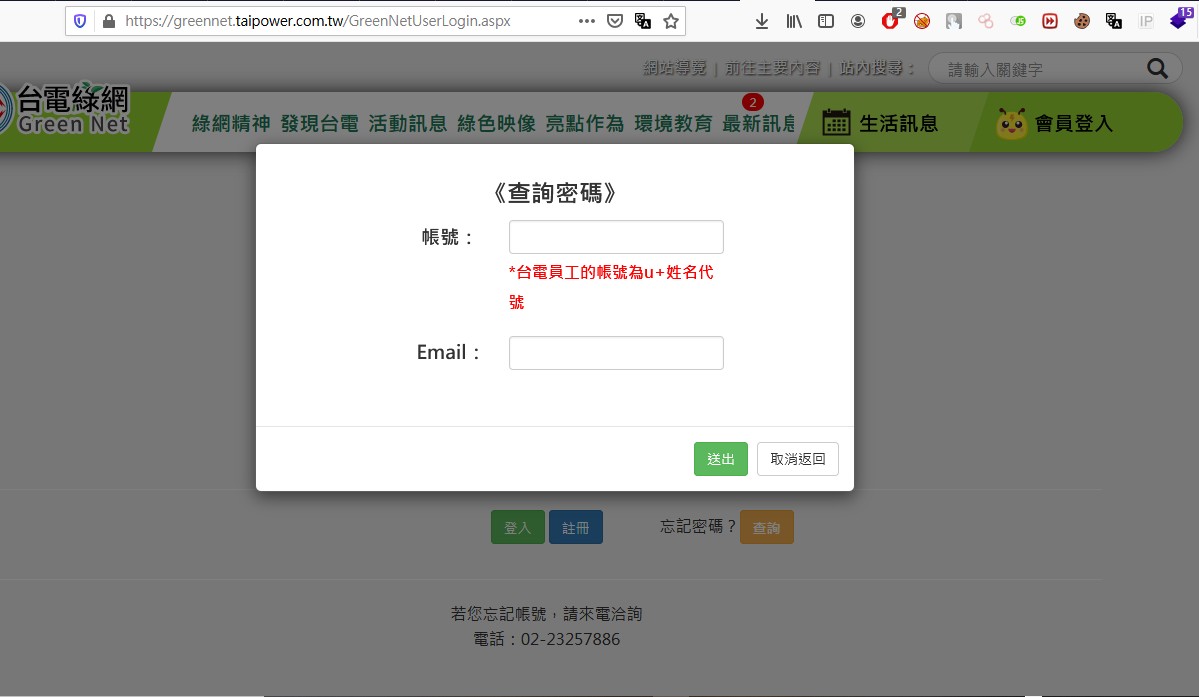The width and height of the screenshot is (1199, 697).
Task: Open the 綠色映像 menu
Action: tap(496, 123)
